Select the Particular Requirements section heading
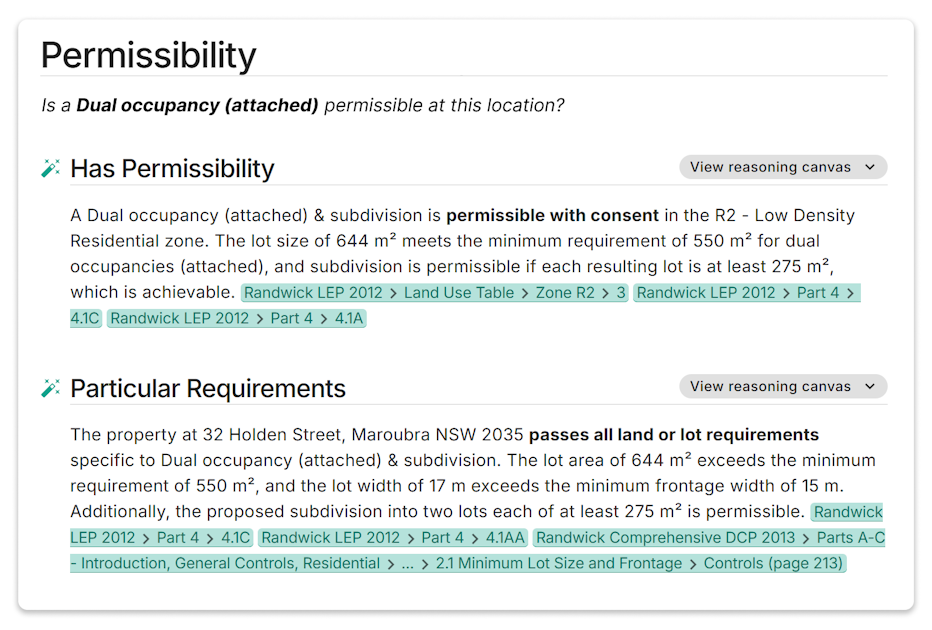 point(208,388)
